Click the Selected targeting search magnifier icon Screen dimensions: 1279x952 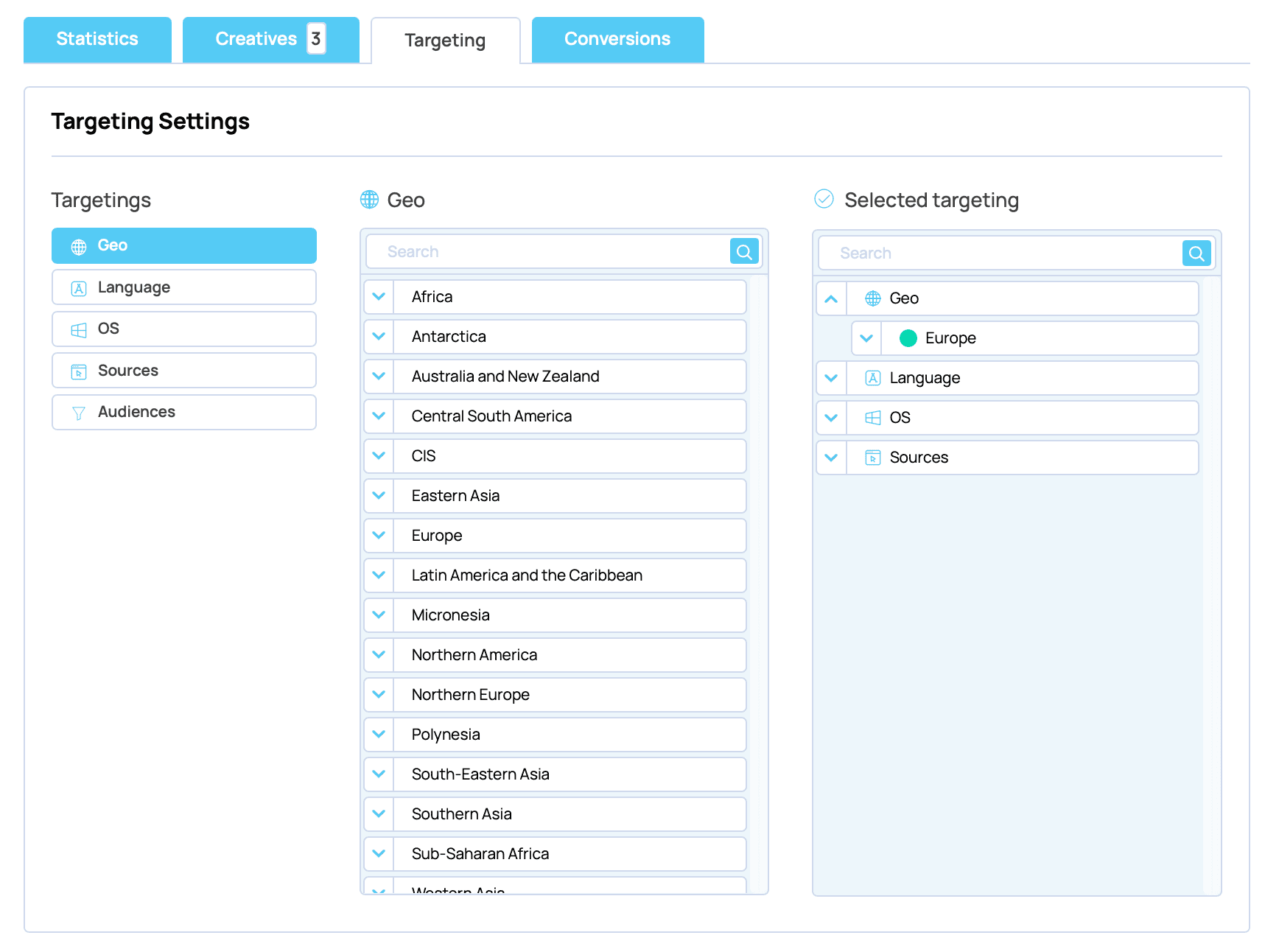point(1196,253)
